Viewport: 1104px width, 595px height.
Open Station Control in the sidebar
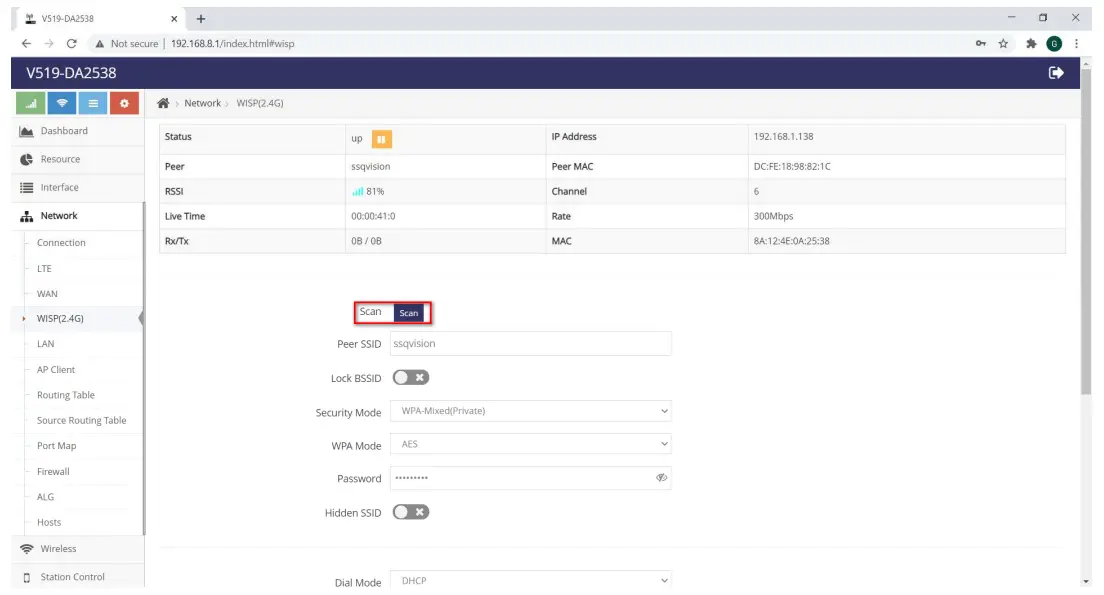click(x=77, y=577)
